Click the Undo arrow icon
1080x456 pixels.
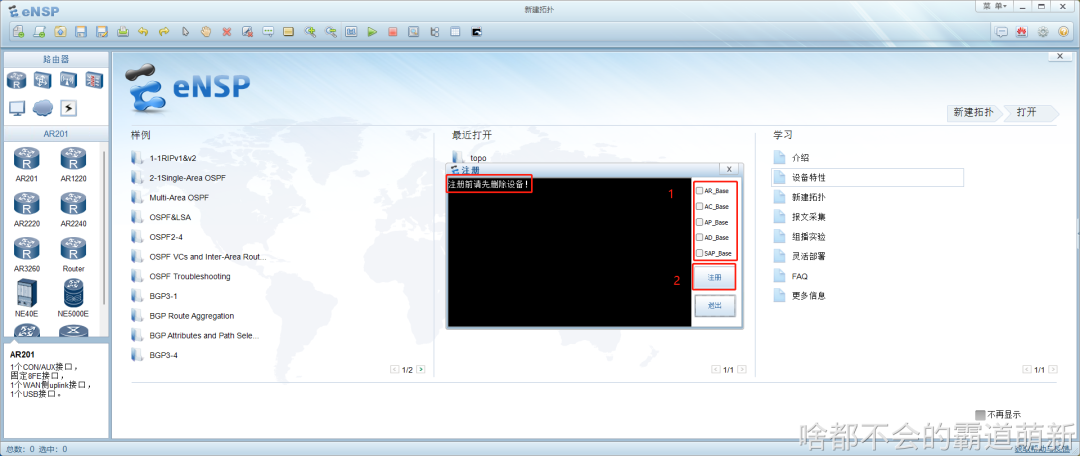(x=143, y=32)
